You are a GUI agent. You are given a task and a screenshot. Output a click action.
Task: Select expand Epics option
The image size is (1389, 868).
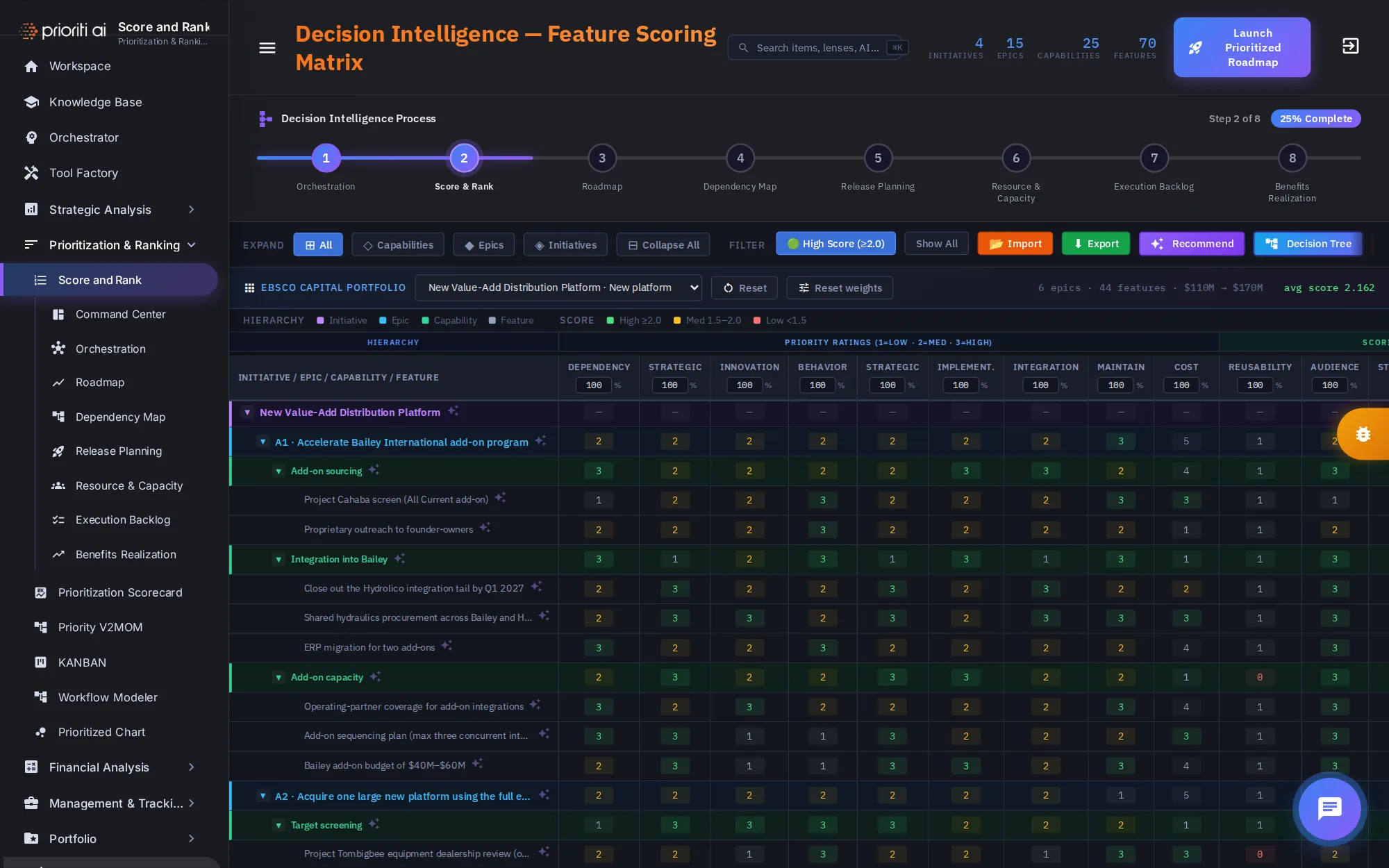coord(484,244)
